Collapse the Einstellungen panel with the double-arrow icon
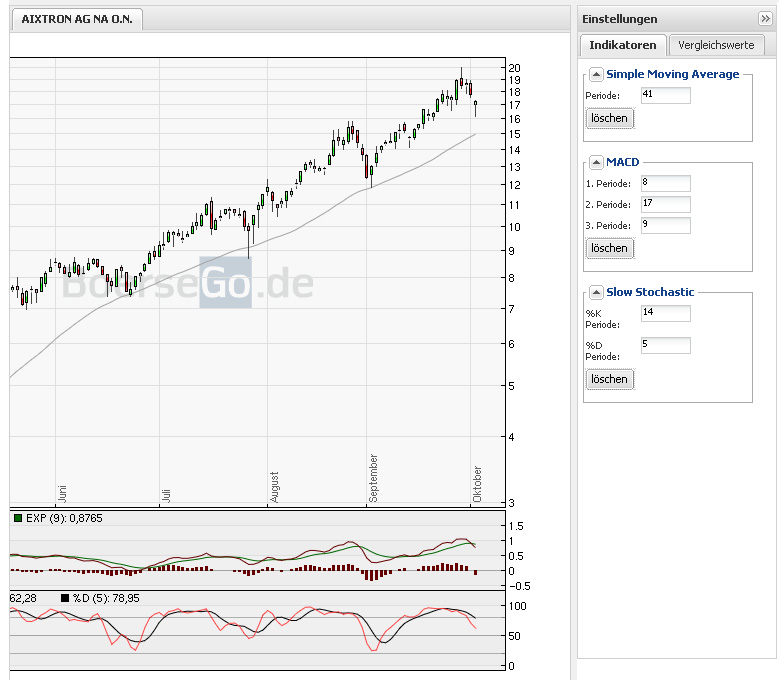 coord(765,19)
